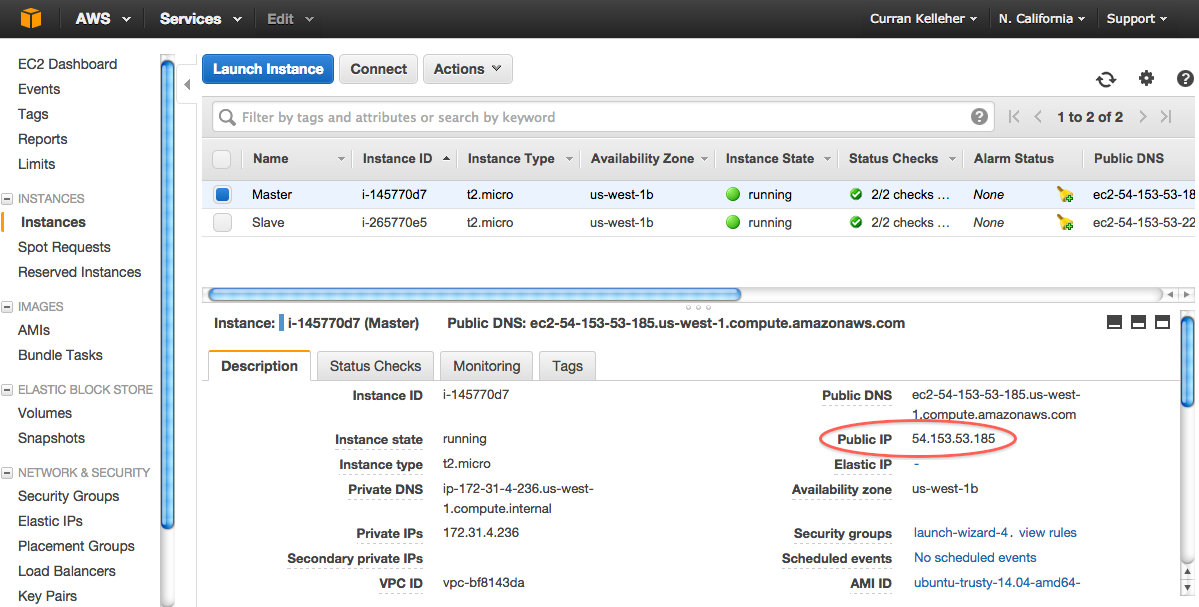The height and width of the screenshot is (607, 1199).
Task: Go to last page of results
Action: pyautogui.click(x=1166, y=117)
